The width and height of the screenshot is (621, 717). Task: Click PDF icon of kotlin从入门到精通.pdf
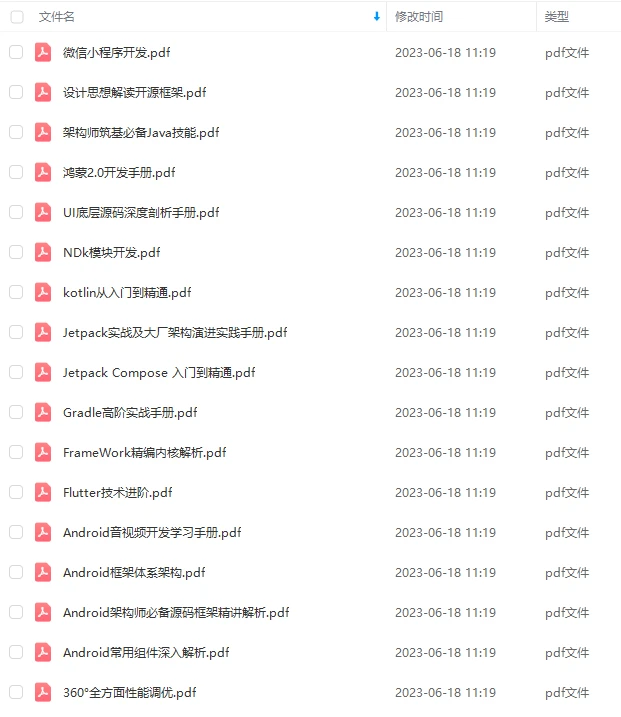click(x=43, y=292)
